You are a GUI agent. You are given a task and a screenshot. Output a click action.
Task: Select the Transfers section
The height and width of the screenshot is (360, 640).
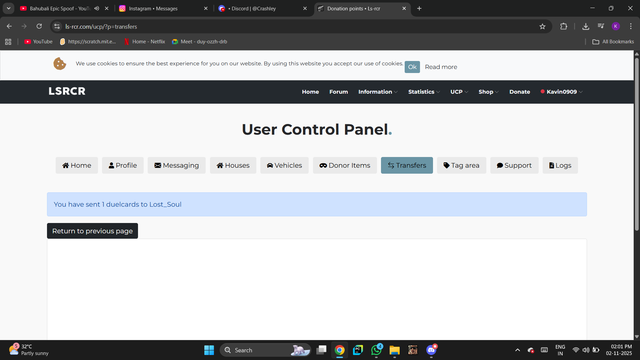407,165
